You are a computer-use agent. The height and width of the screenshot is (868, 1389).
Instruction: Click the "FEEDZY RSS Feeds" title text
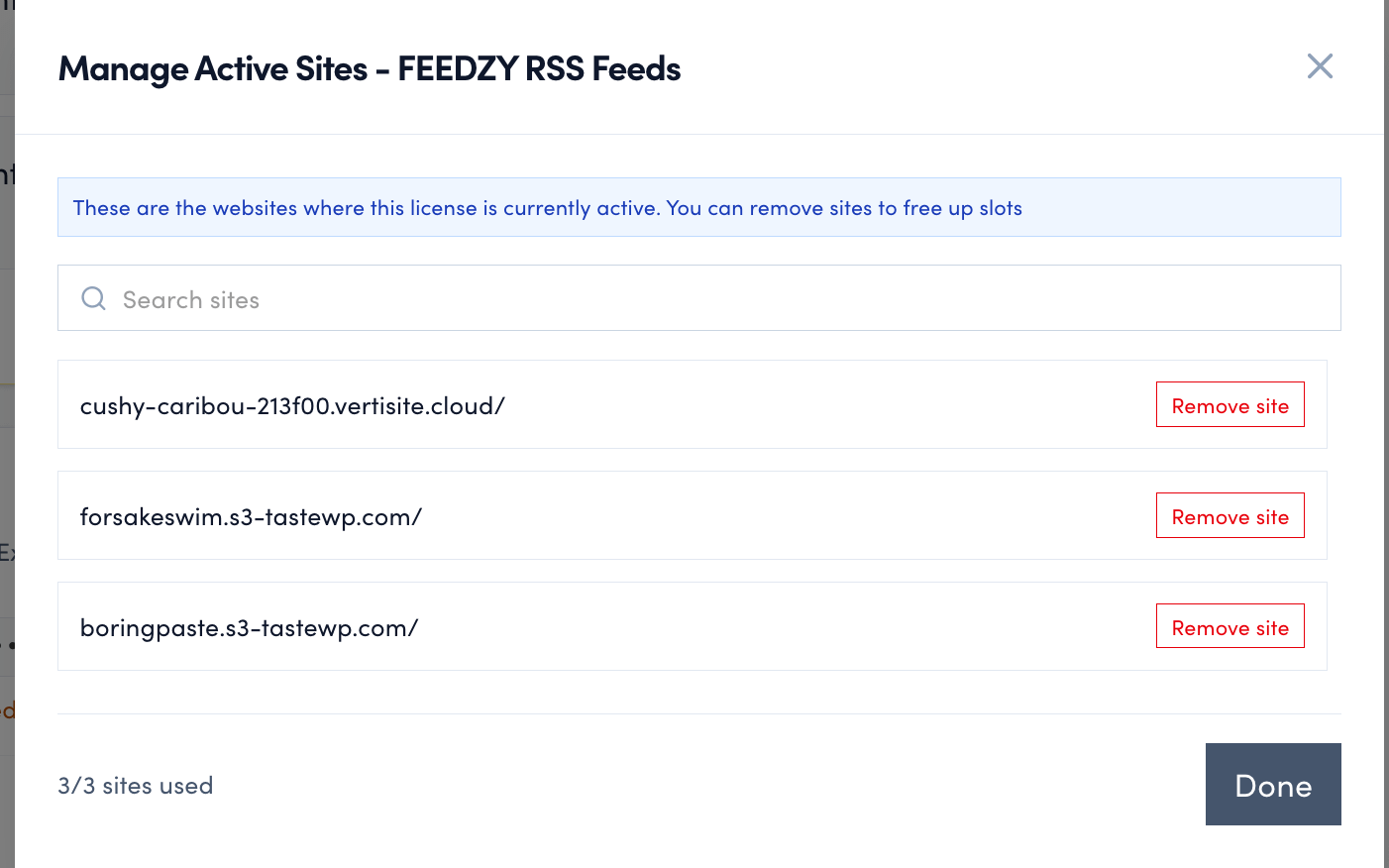(539, 69)
